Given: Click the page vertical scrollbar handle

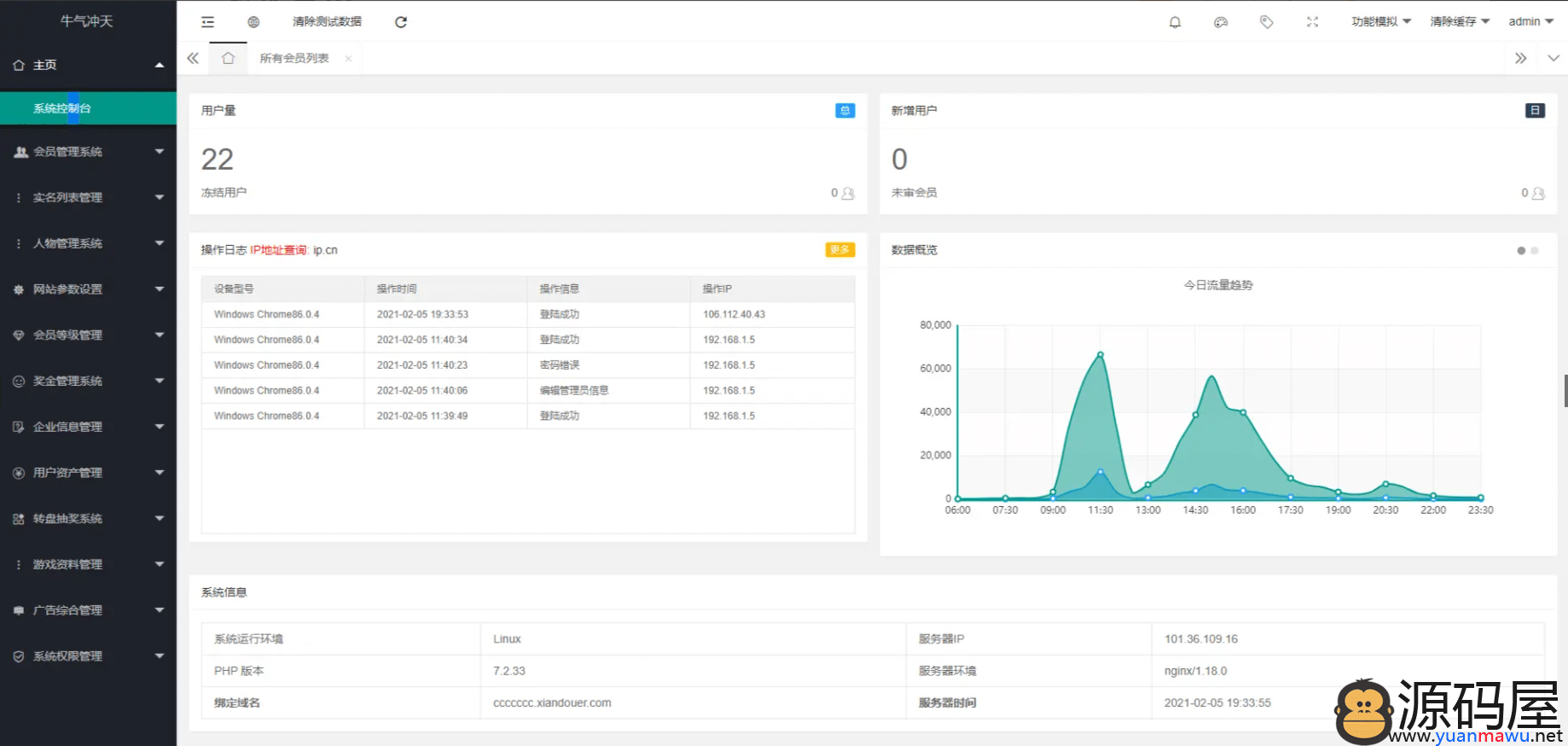Looking at the screenshot, I should (x=1565, y=391).
